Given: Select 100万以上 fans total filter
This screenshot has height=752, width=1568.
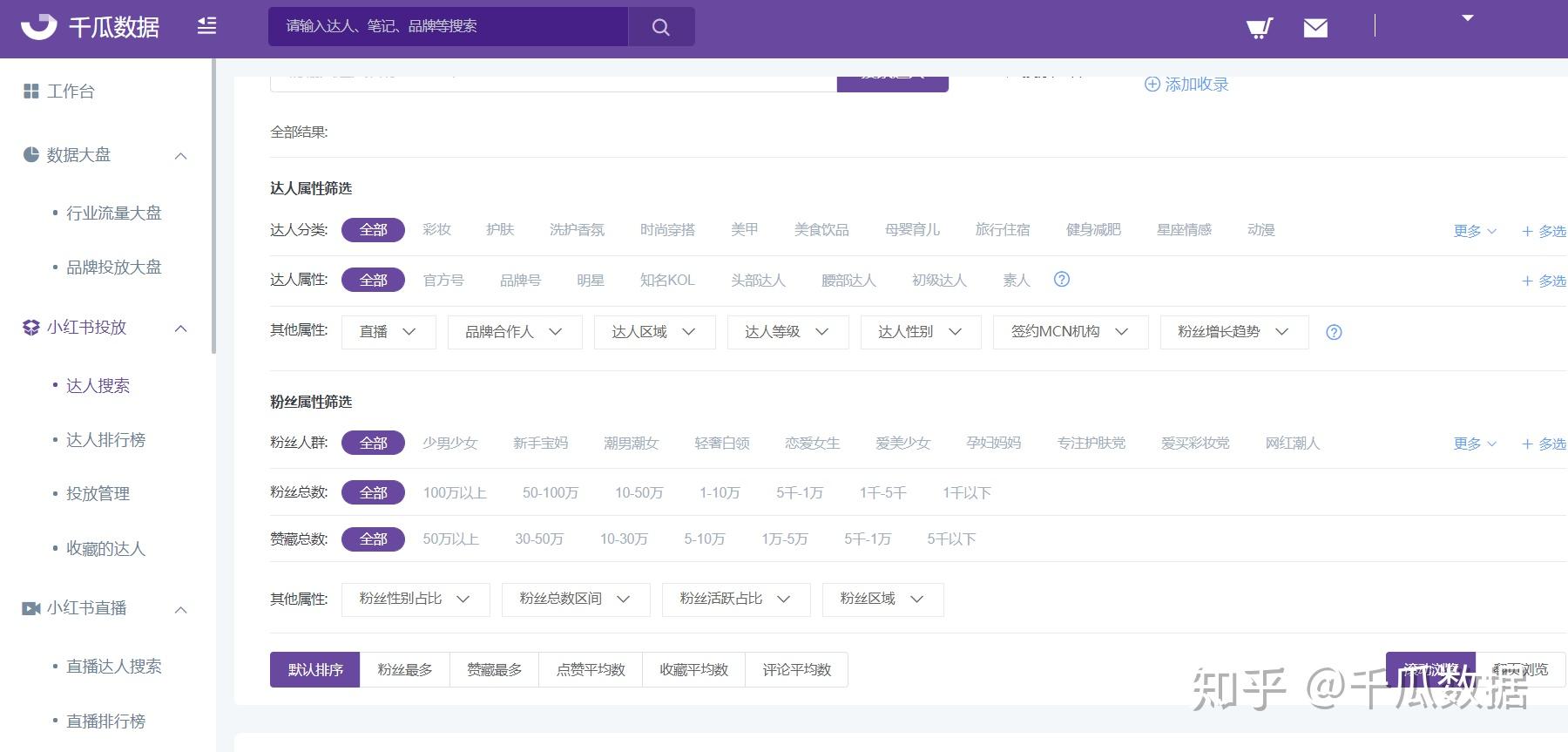Looking at the screenshot, I should (455, 492).
